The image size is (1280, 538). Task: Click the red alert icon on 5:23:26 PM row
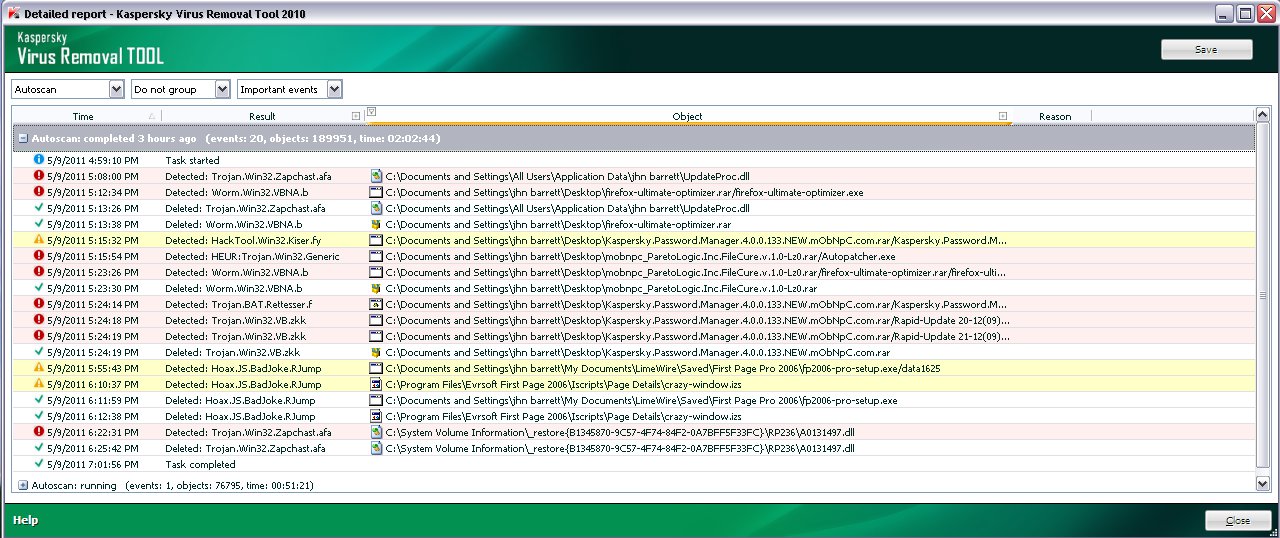(39, 272)
